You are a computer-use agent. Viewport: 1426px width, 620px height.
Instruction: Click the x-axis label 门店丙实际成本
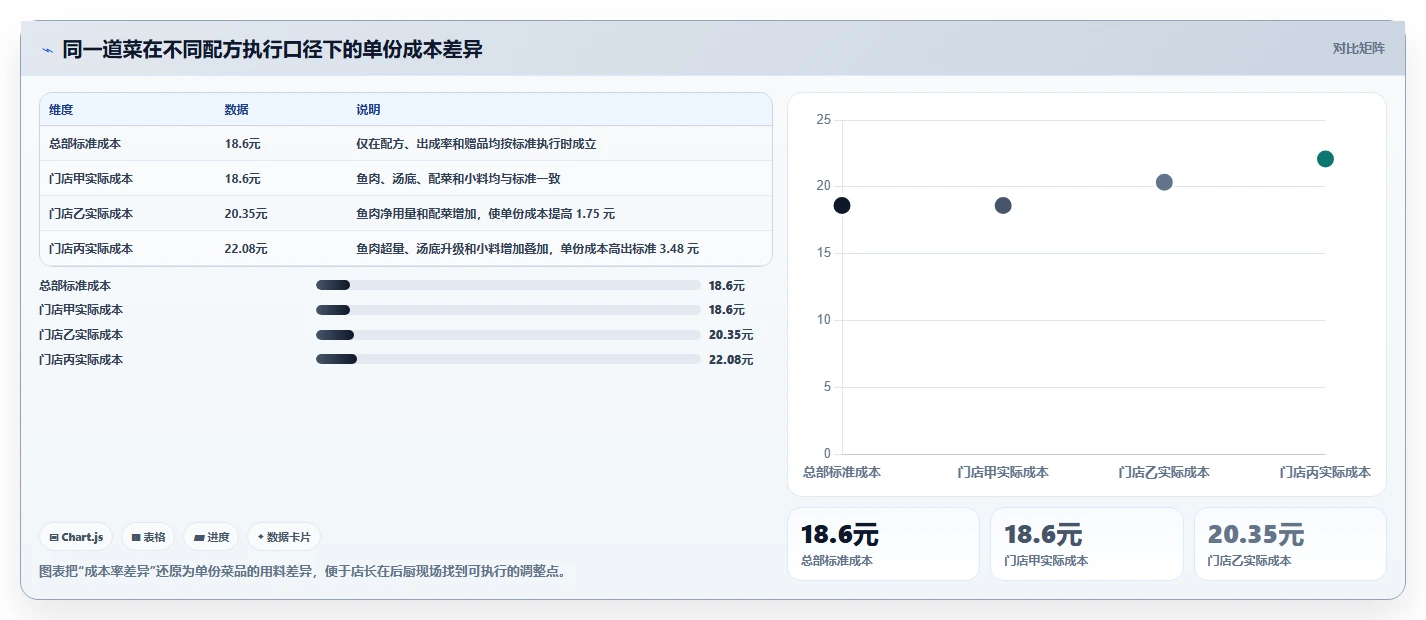[x=1325, y=472]
